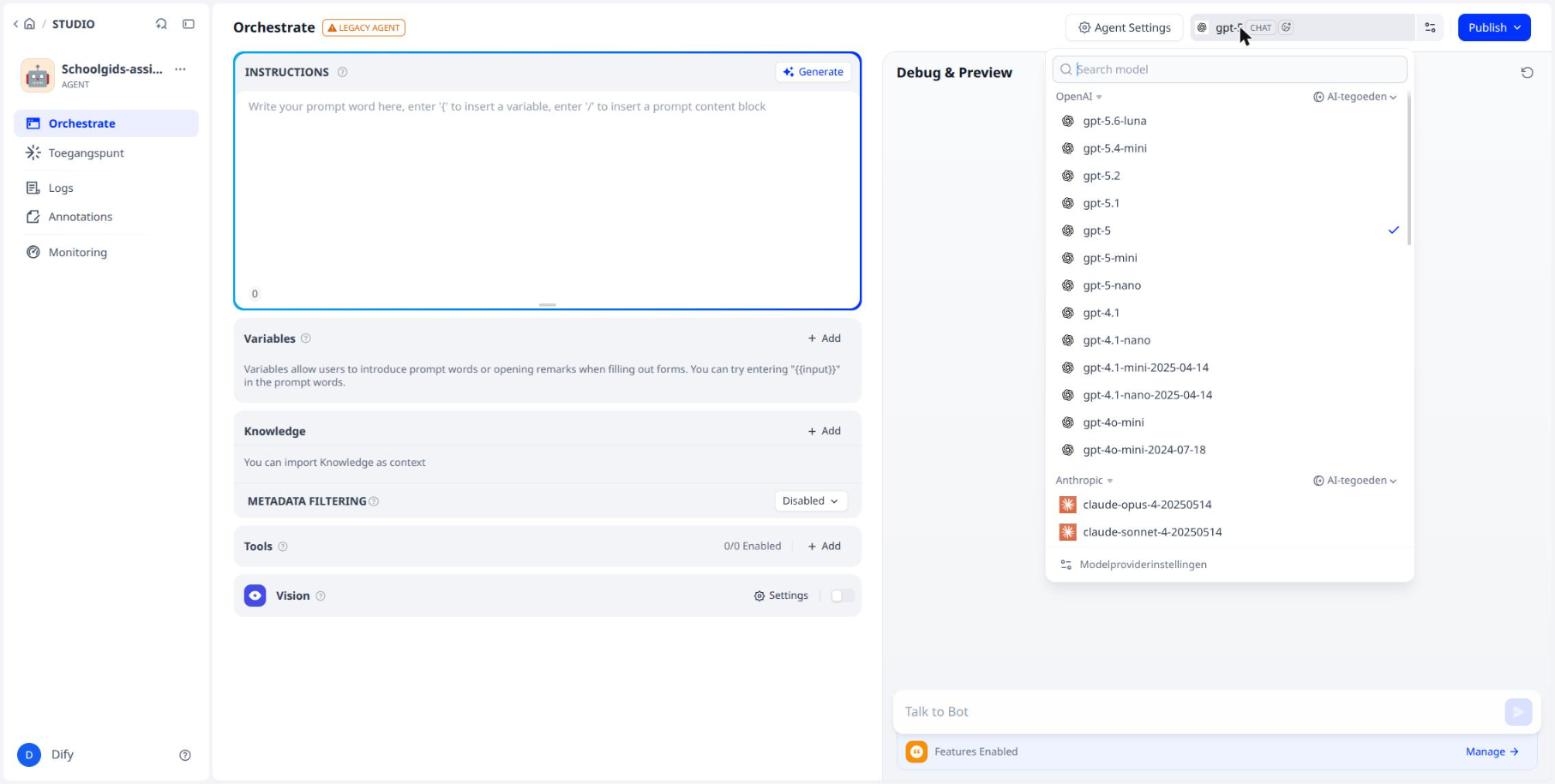
Task: Click Generate to auto-create instructions
Action: point(813,72)
